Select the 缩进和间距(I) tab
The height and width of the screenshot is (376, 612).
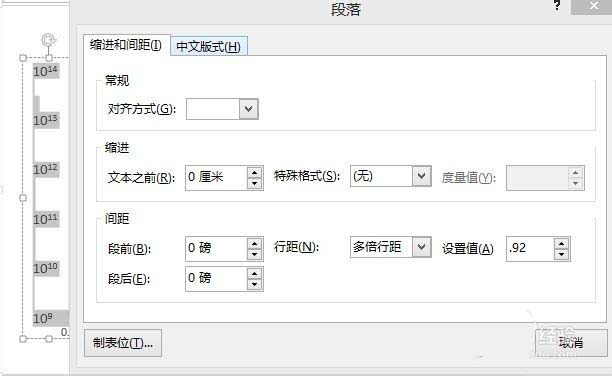click(126, 45)
